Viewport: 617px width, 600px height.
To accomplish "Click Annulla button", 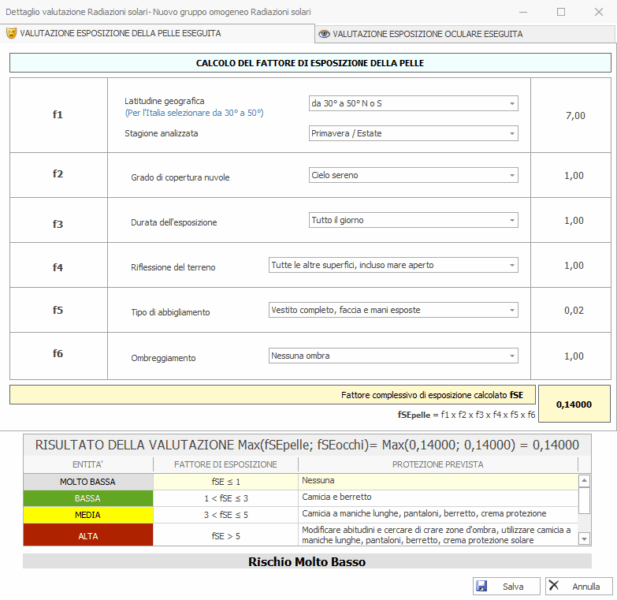I will (x=579, y=586).
